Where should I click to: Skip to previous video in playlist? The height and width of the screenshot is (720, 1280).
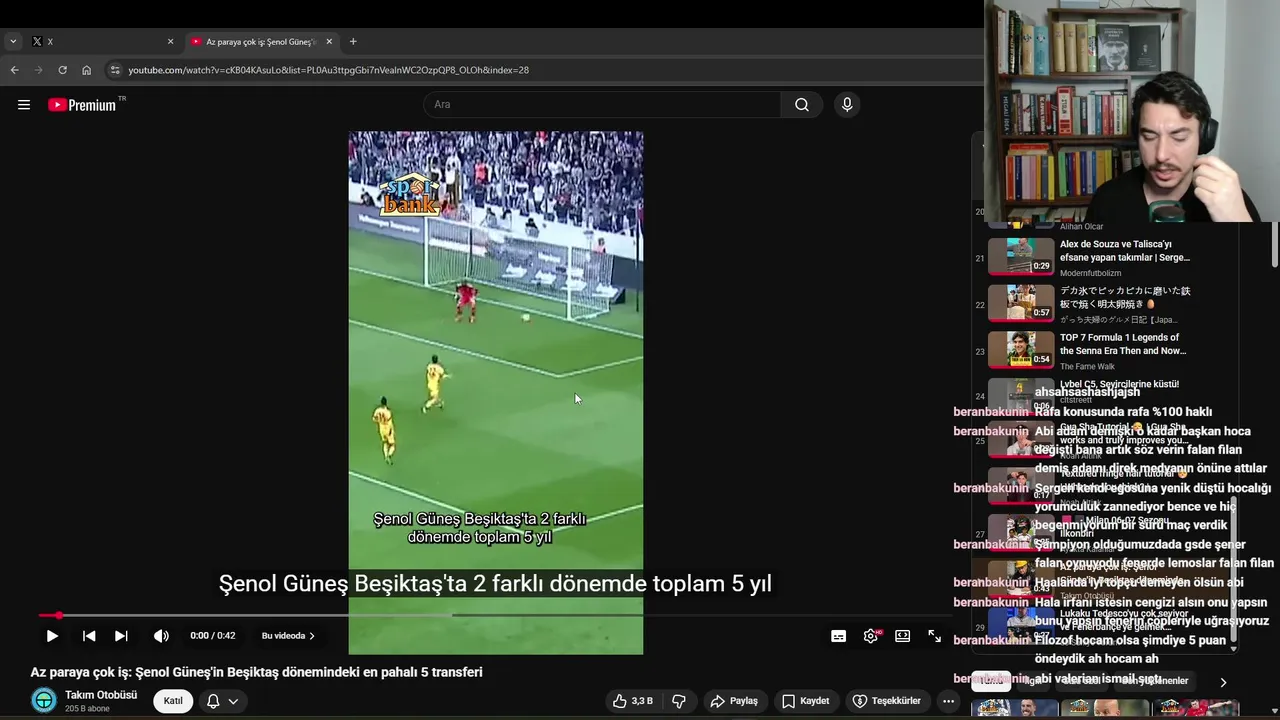[x=89, y=636]
